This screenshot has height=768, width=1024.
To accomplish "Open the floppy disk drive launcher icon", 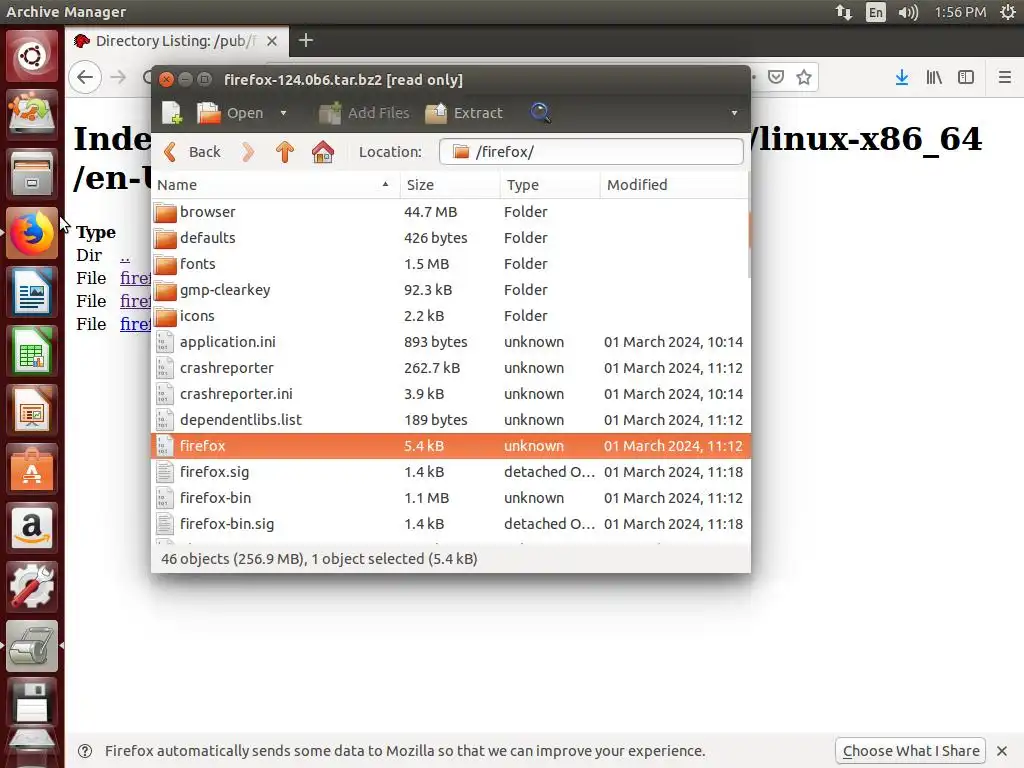I will click(x=32, y=704).
